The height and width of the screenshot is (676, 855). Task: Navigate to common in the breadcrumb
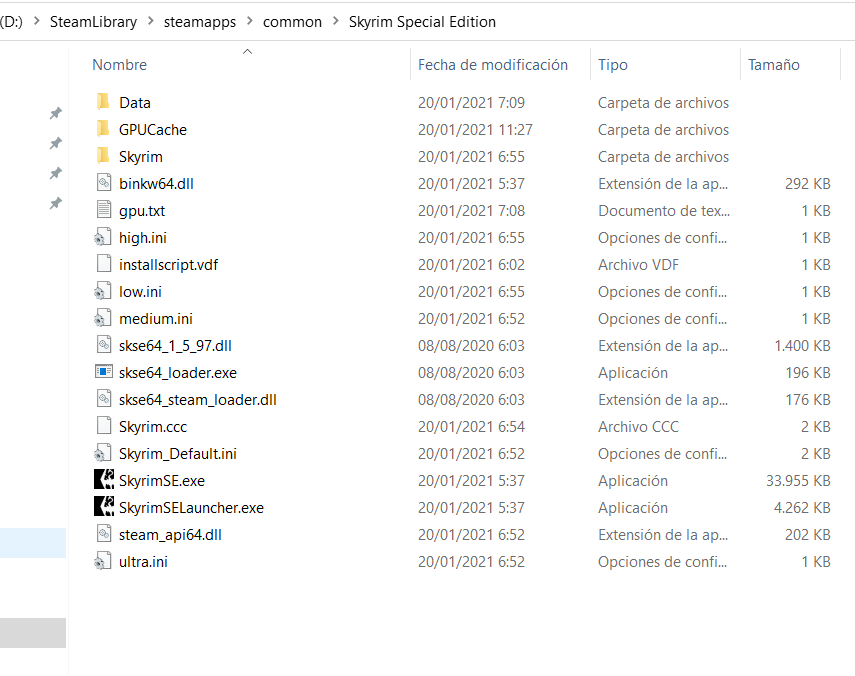coord(292,22)
